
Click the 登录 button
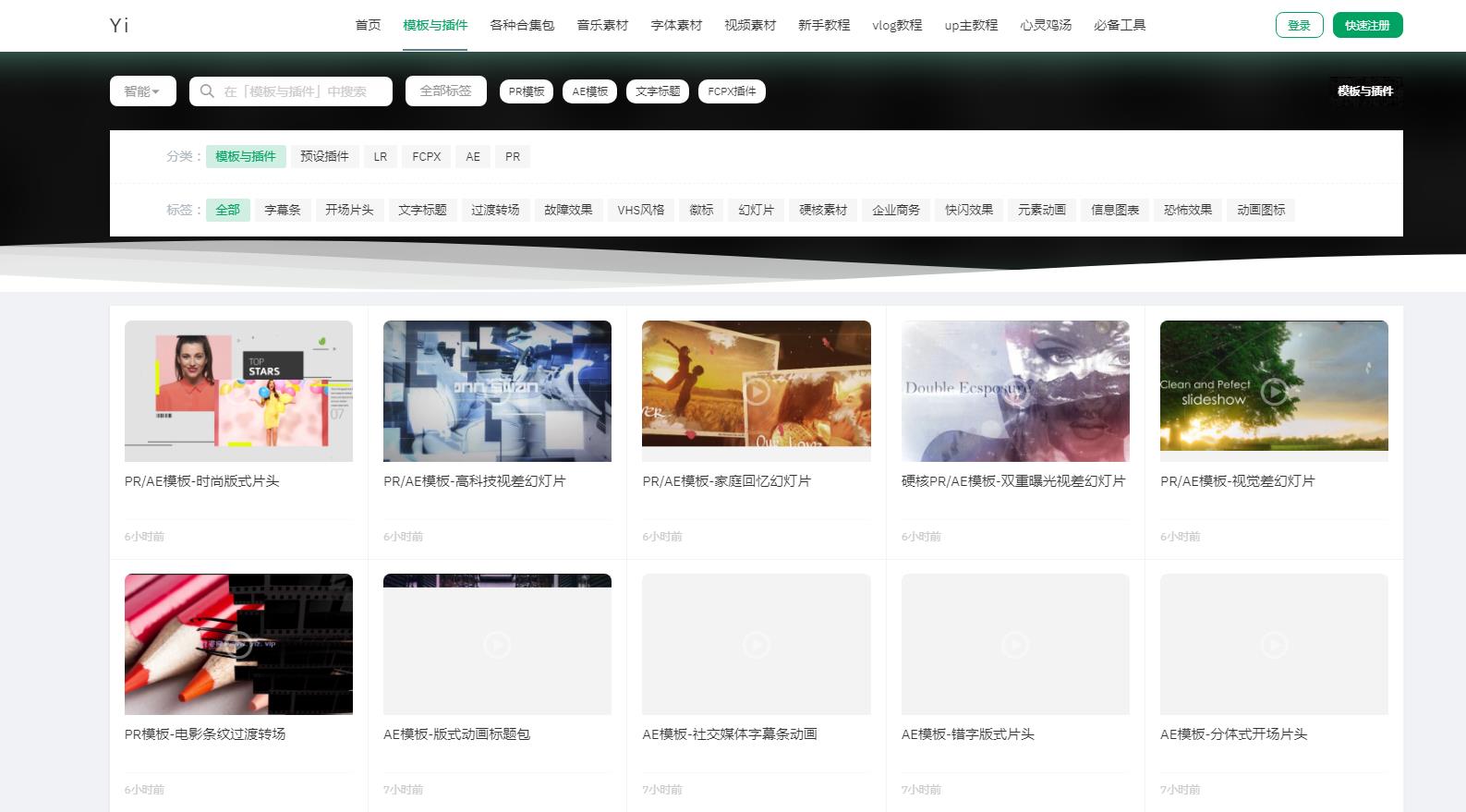pos(1299,25)
